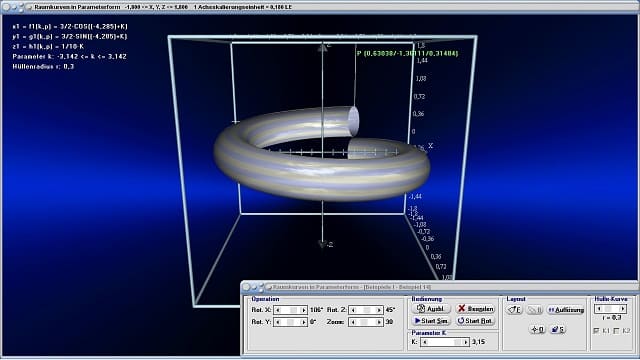The height and width of the screenshot is (360, 640).
Task: Decrease parameter K with left arrow
Action: 425,342
